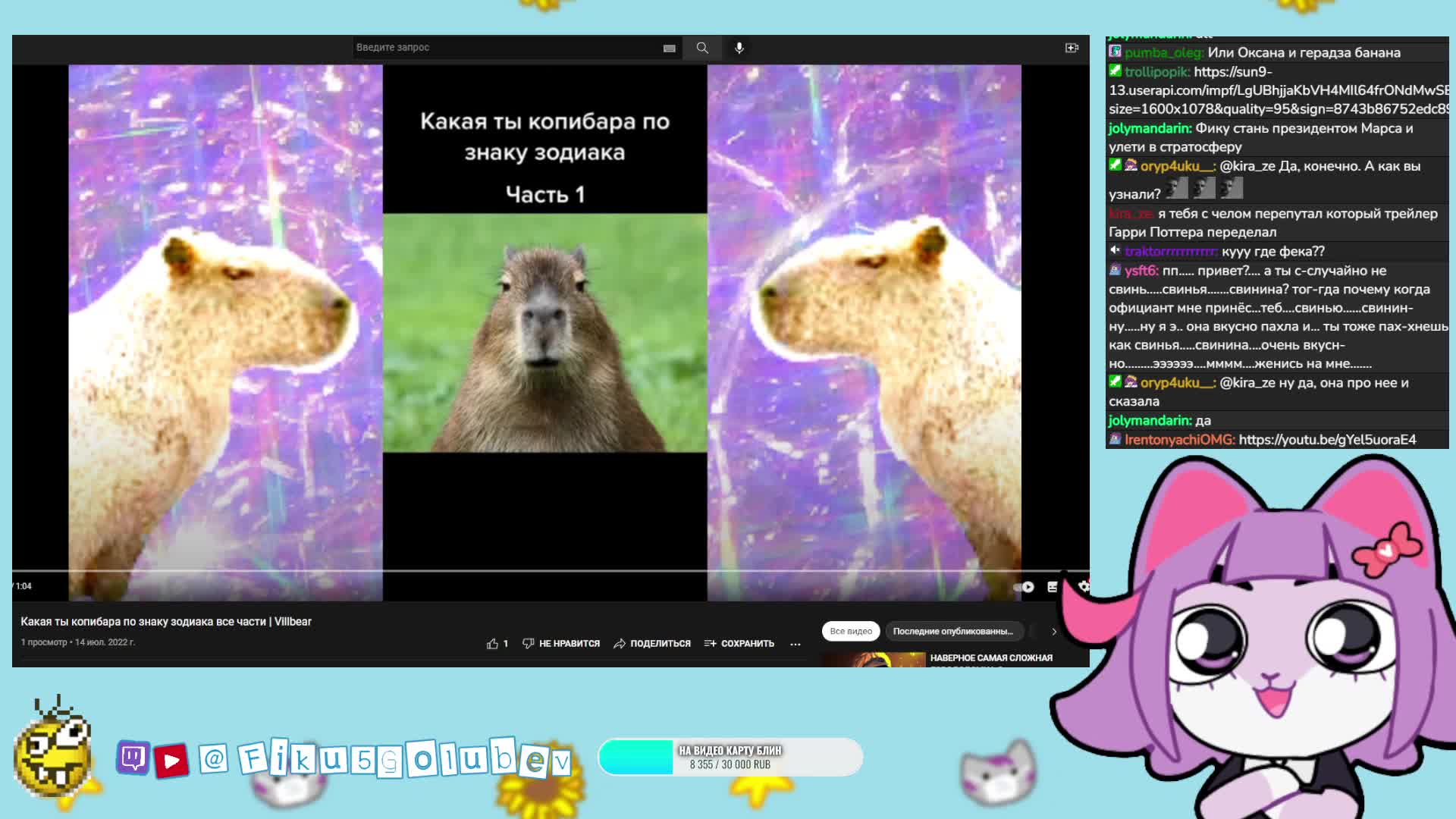
Task: Toggle subtitles button in video player
Action: point(1053,587)
